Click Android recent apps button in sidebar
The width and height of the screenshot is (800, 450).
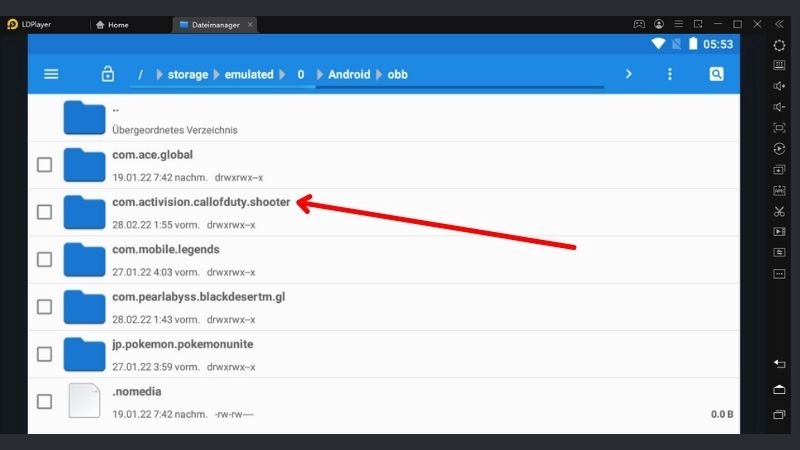pos(779,414)
